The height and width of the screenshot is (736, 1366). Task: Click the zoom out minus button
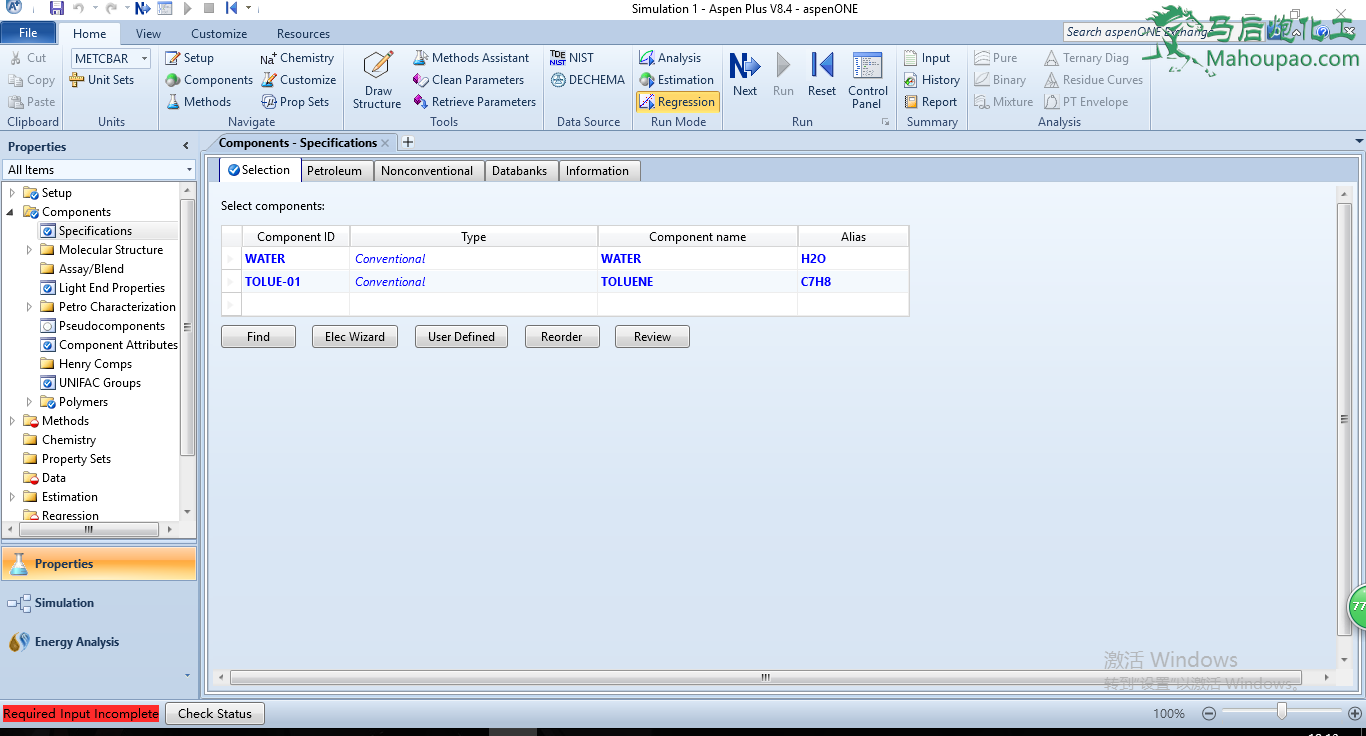pyautogui.click(x=1209, y=713)
